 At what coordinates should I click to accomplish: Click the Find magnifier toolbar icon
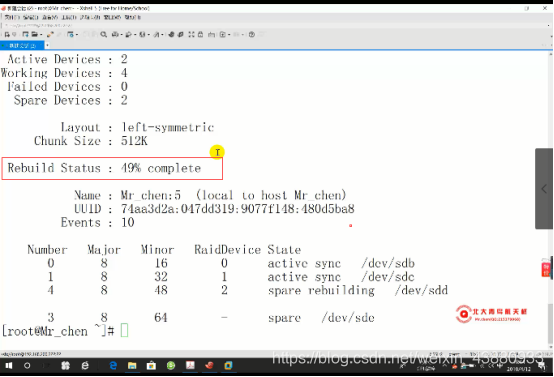point(104,34)
